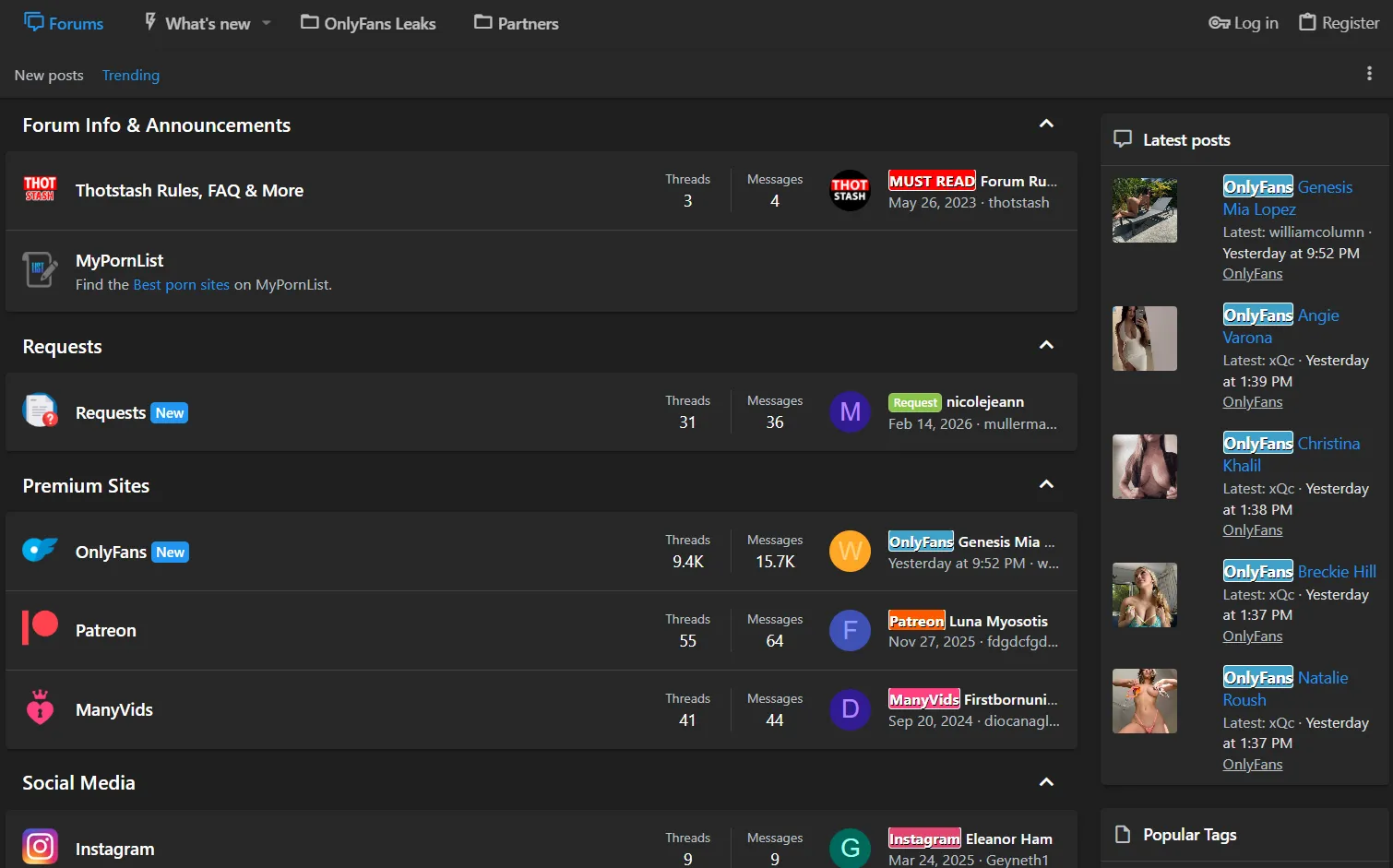Open the three-dot more options menu
1393x868 pixels.
(1369, 74)
